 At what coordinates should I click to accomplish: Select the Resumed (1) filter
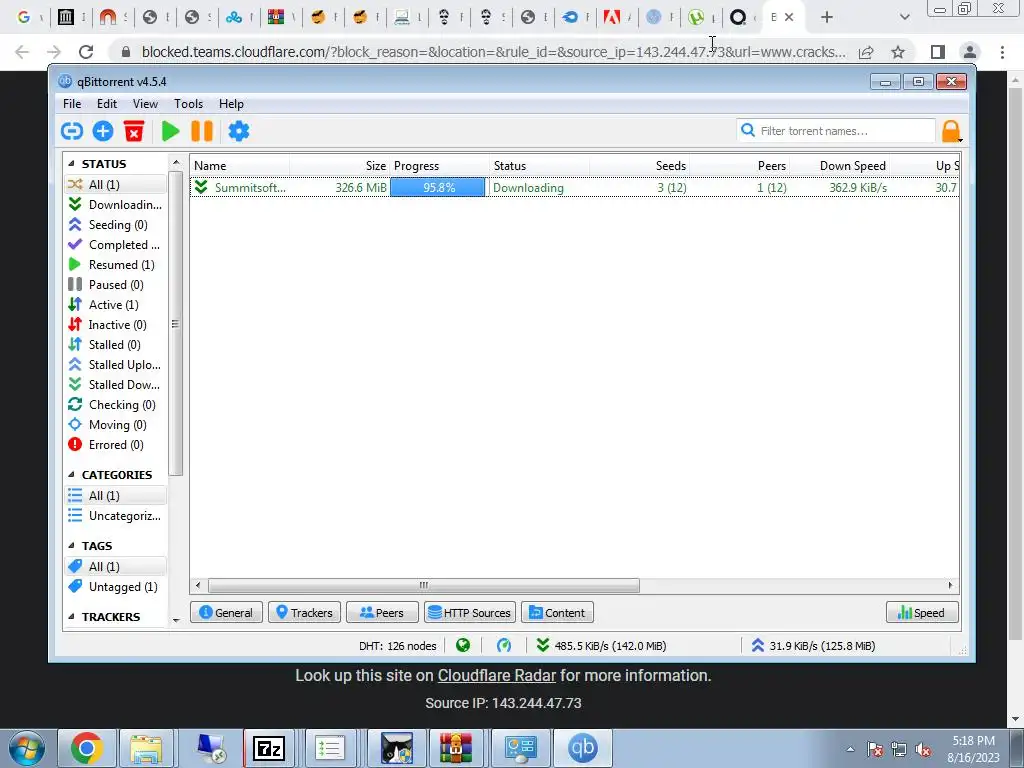116,264
